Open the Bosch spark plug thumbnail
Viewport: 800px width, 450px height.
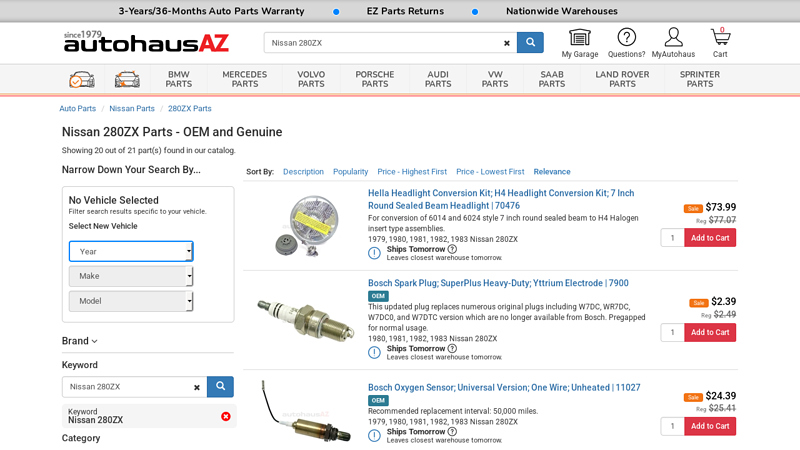(x=306, y=320)
